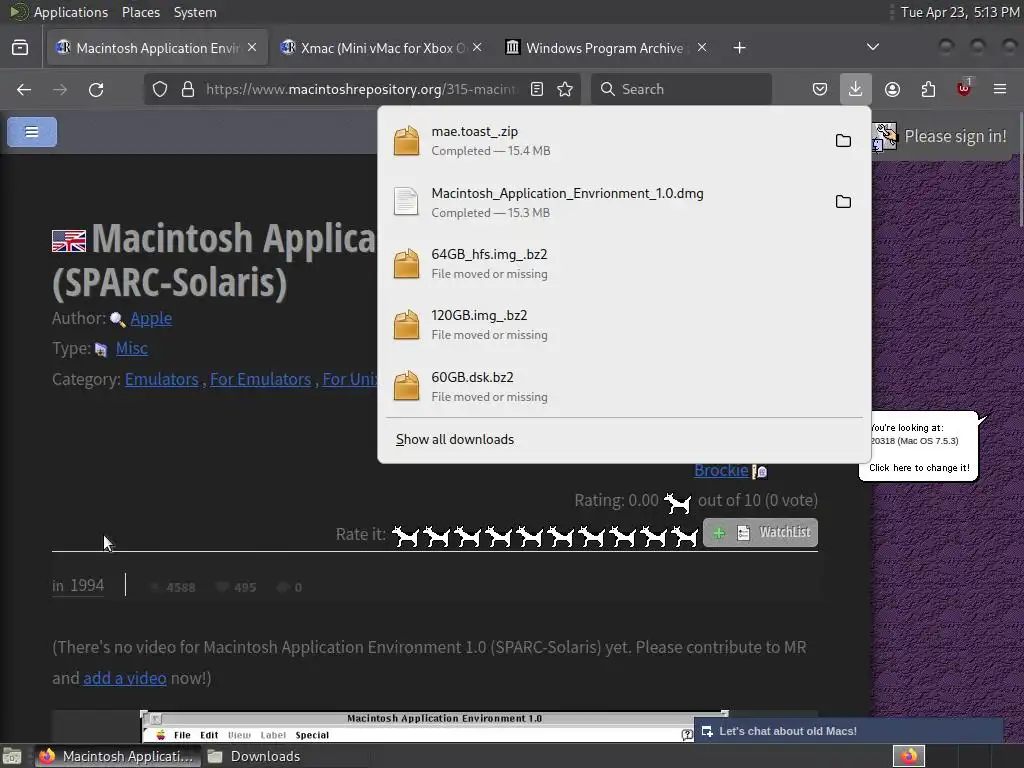Click the 64GB_hfs.img_.bz2 download entry
This screenshot has width=1024, height=768.
pos(624,264)
